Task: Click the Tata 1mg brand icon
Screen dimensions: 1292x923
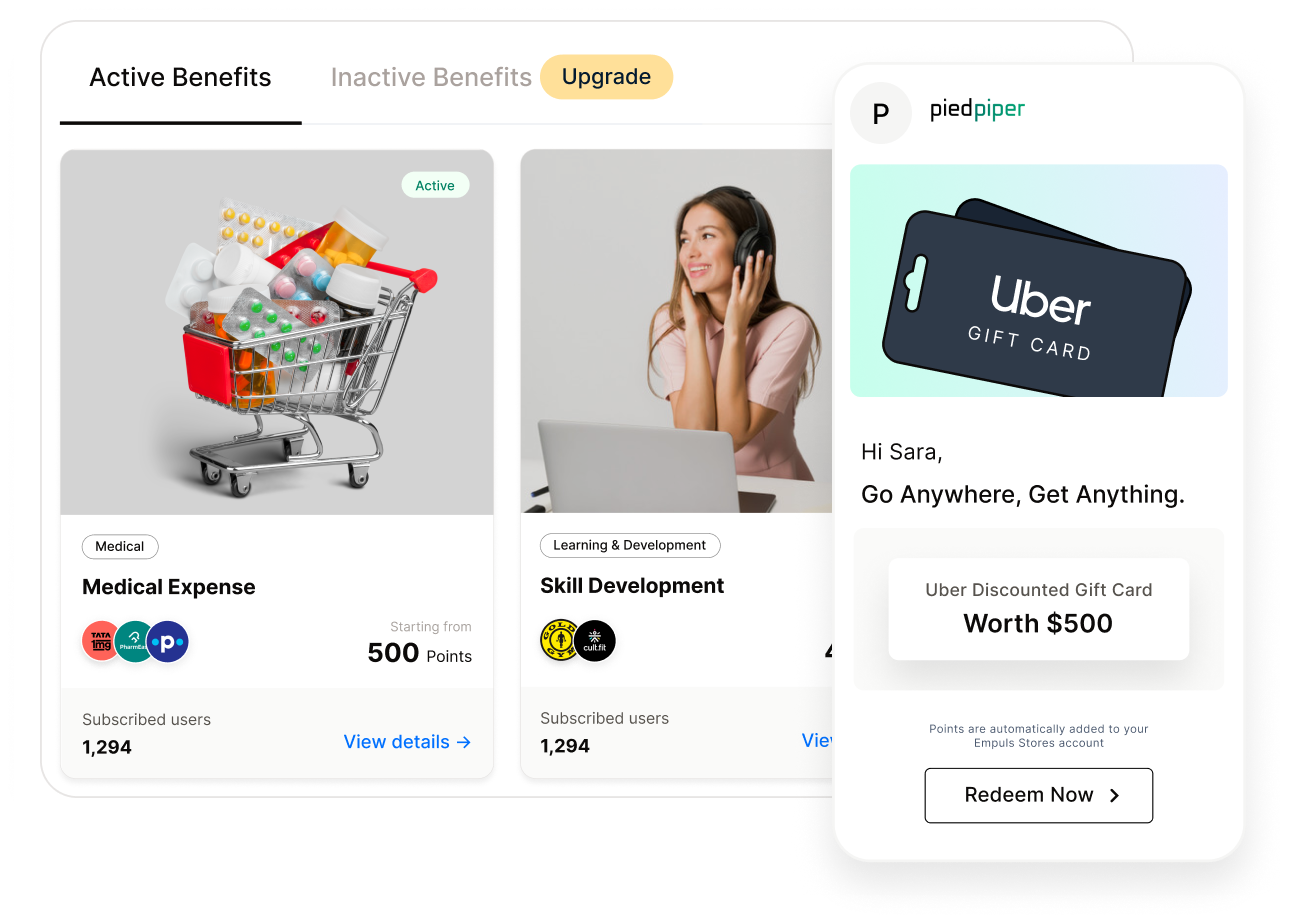Action: (102, 641)
